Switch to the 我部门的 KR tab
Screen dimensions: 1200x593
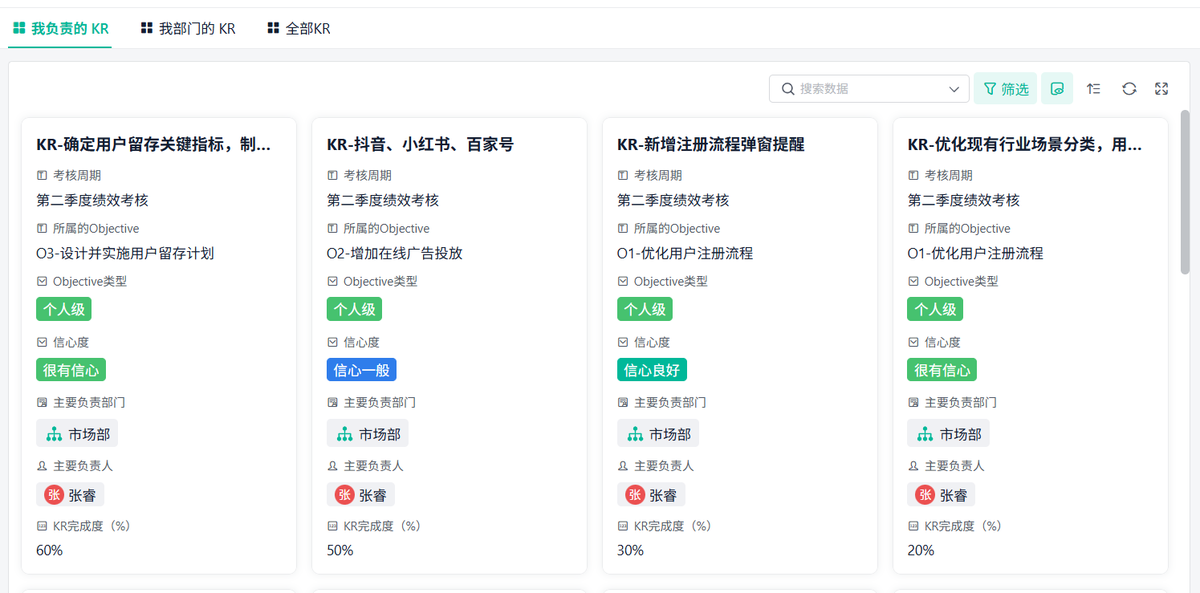tap(188, 29)
